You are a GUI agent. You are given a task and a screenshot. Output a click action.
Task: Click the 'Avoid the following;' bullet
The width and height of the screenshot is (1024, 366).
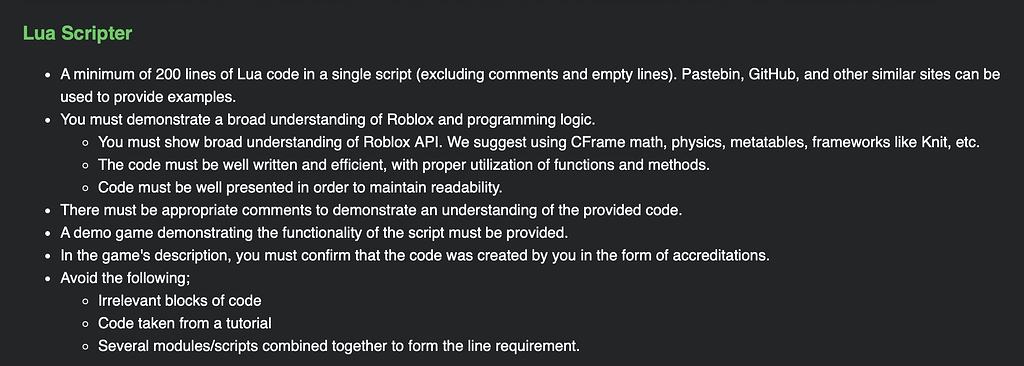click(125, 278)
